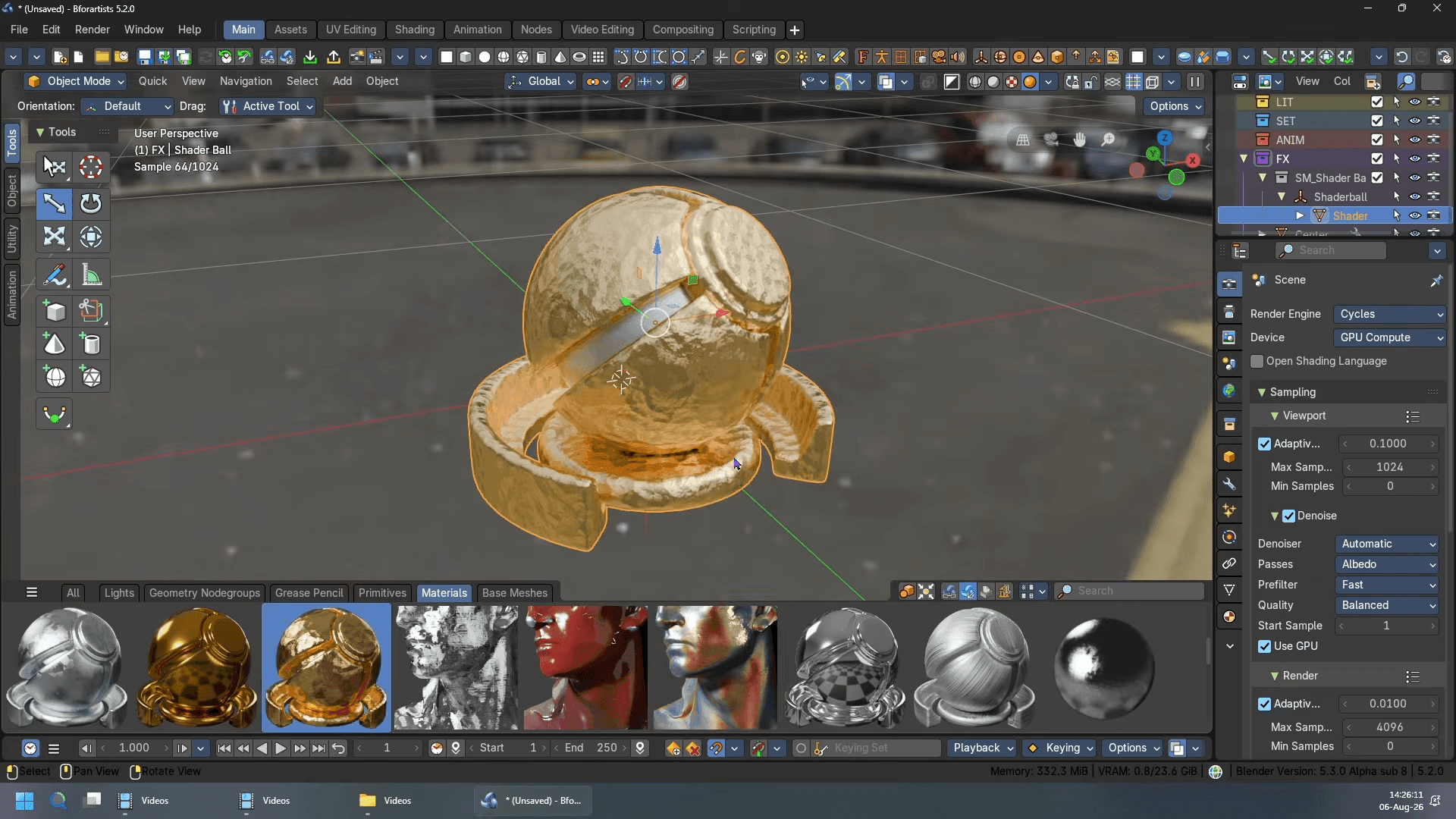The height and width of the screenshot is (819, 1456).
Task: Toggle Render Adaptive sampling checkbox
Action: coord(1264,704)
